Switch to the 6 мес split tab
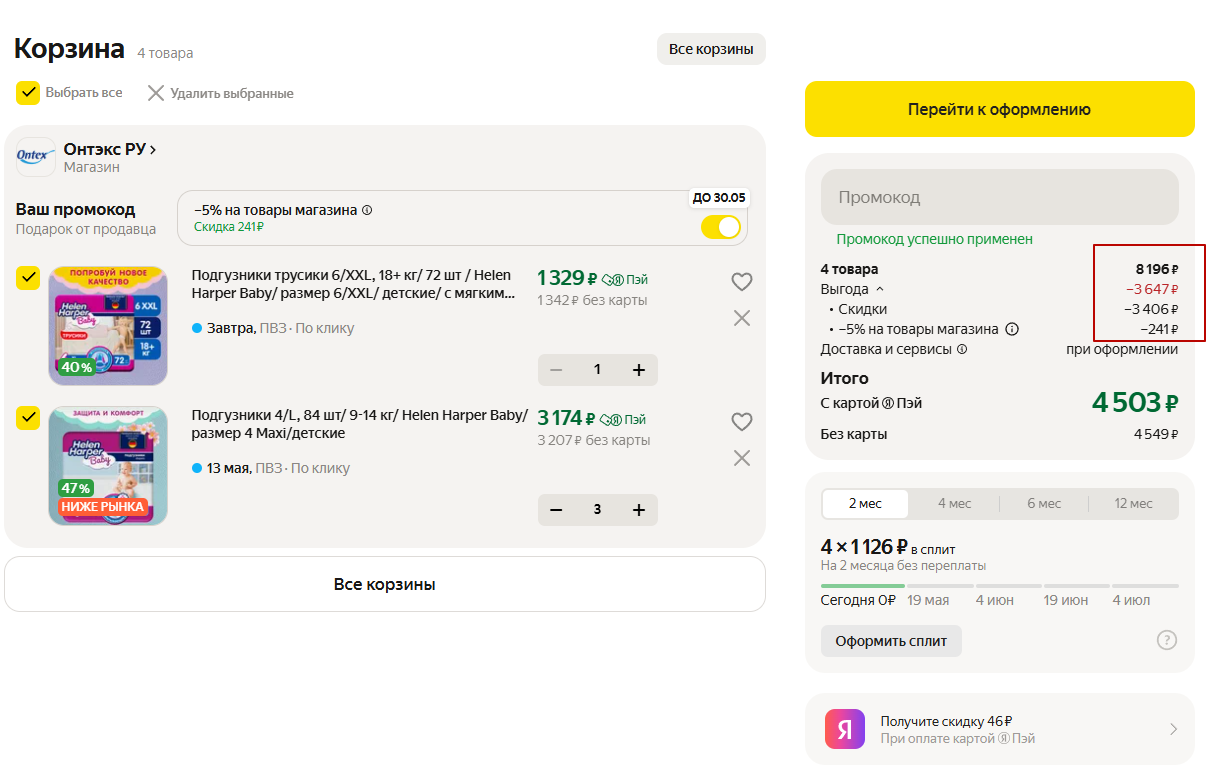Image resolution: width=1229 pixels, height=779 pixels. coord(1044,503)
